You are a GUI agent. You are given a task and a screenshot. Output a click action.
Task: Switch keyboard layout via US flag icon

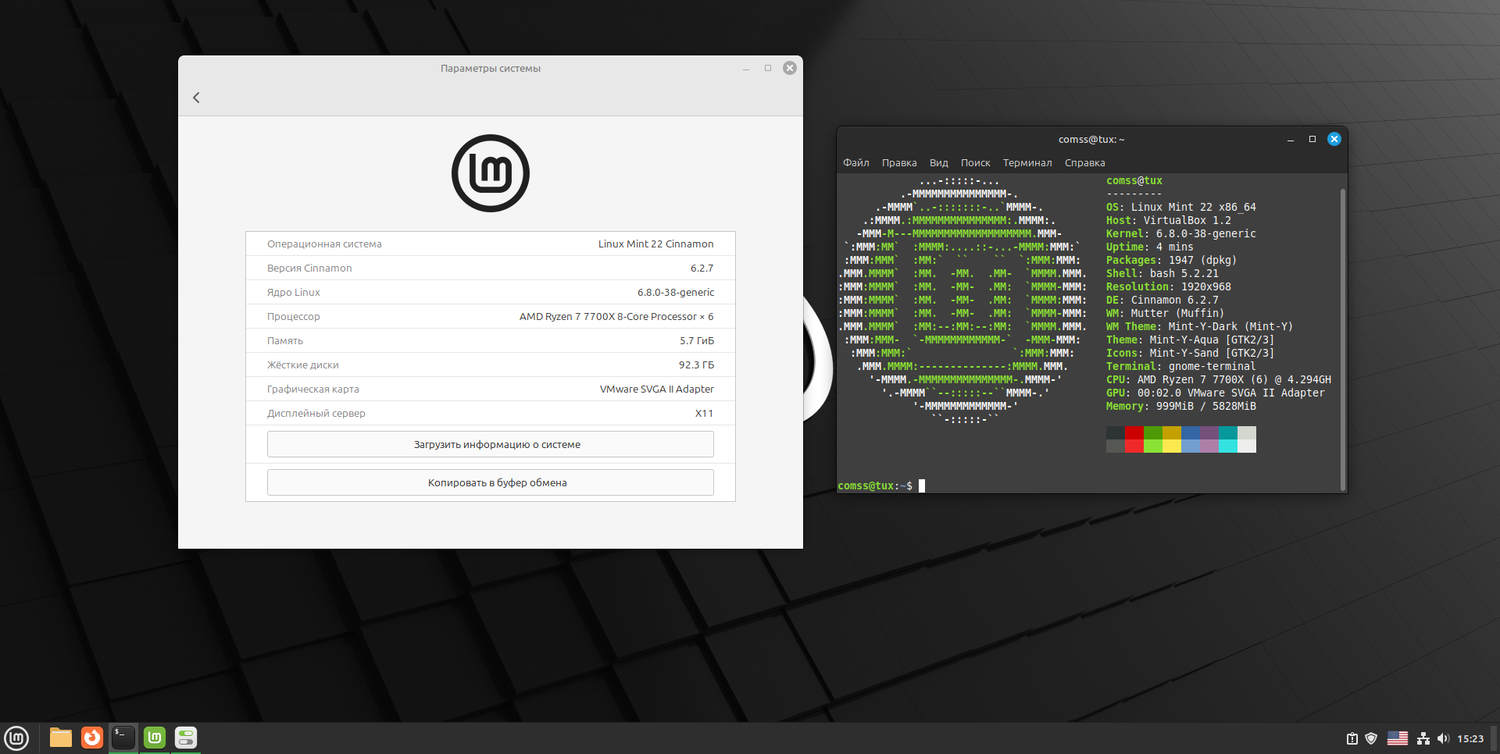pos(1397,739)
